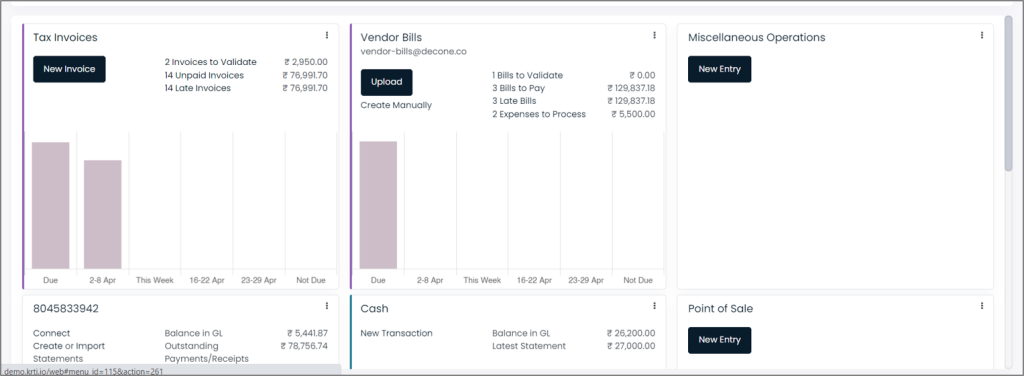The image size is (1024, 376).
Task: Click New Entry under Point of Sale
Action: (x=719, y=340)
